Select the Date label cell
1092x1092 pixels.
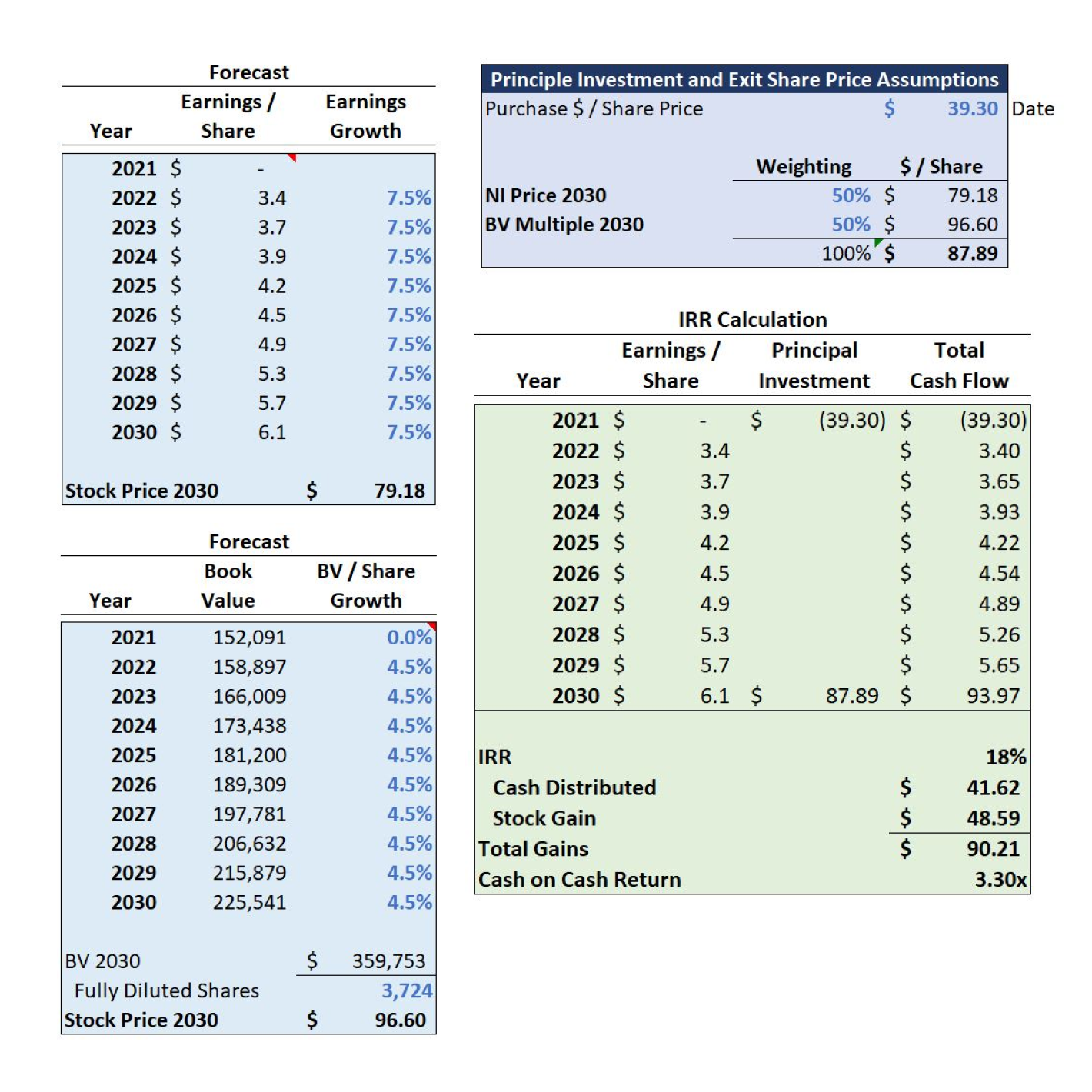1033,108
